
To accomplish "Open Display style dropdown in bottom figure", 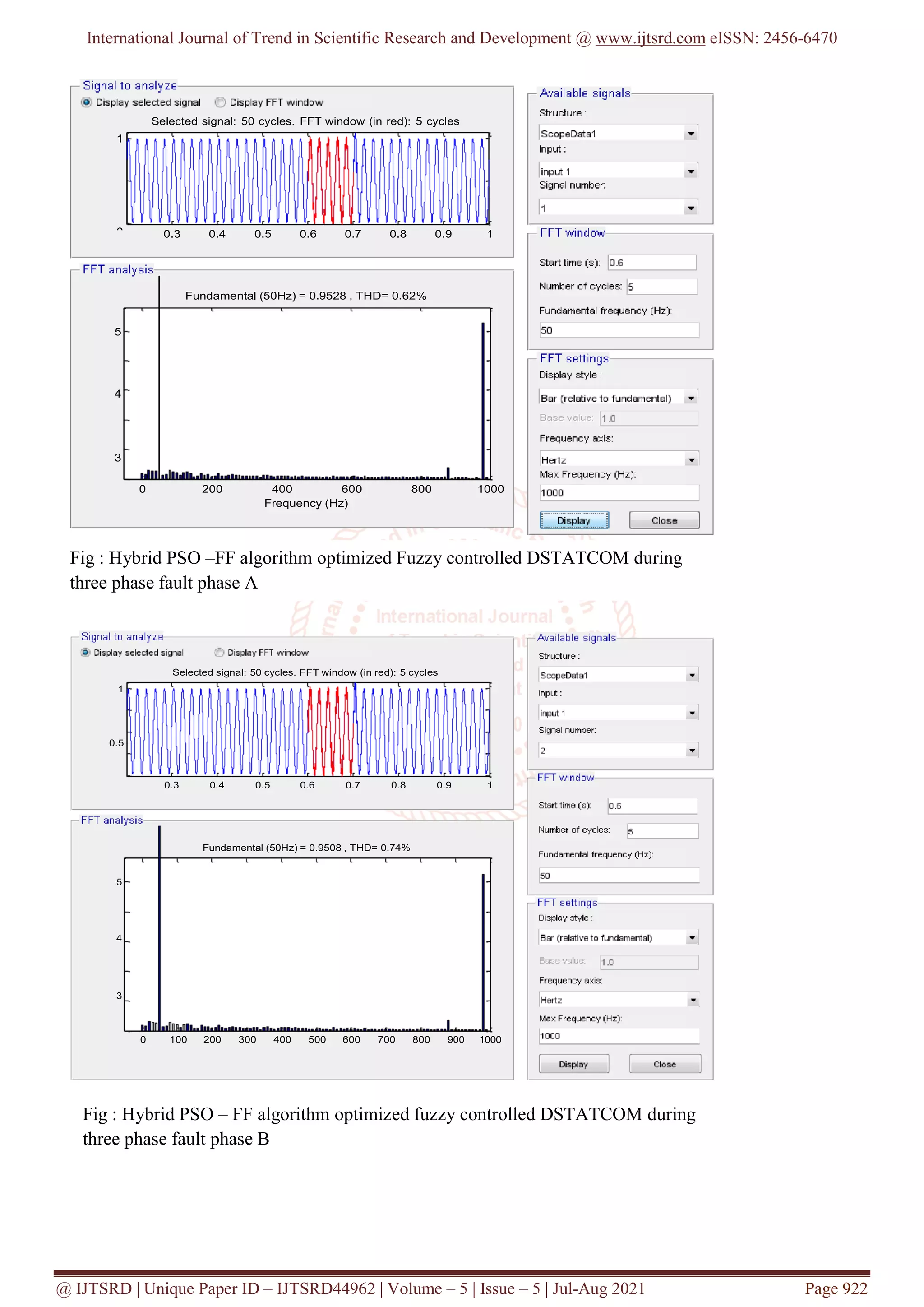I will [618, 937].
